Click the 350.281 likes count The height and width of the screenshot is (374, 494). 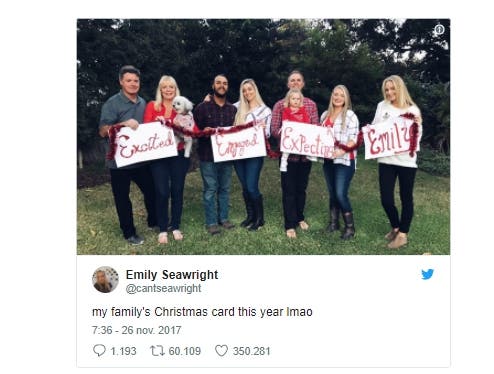(x=252, y=351)
